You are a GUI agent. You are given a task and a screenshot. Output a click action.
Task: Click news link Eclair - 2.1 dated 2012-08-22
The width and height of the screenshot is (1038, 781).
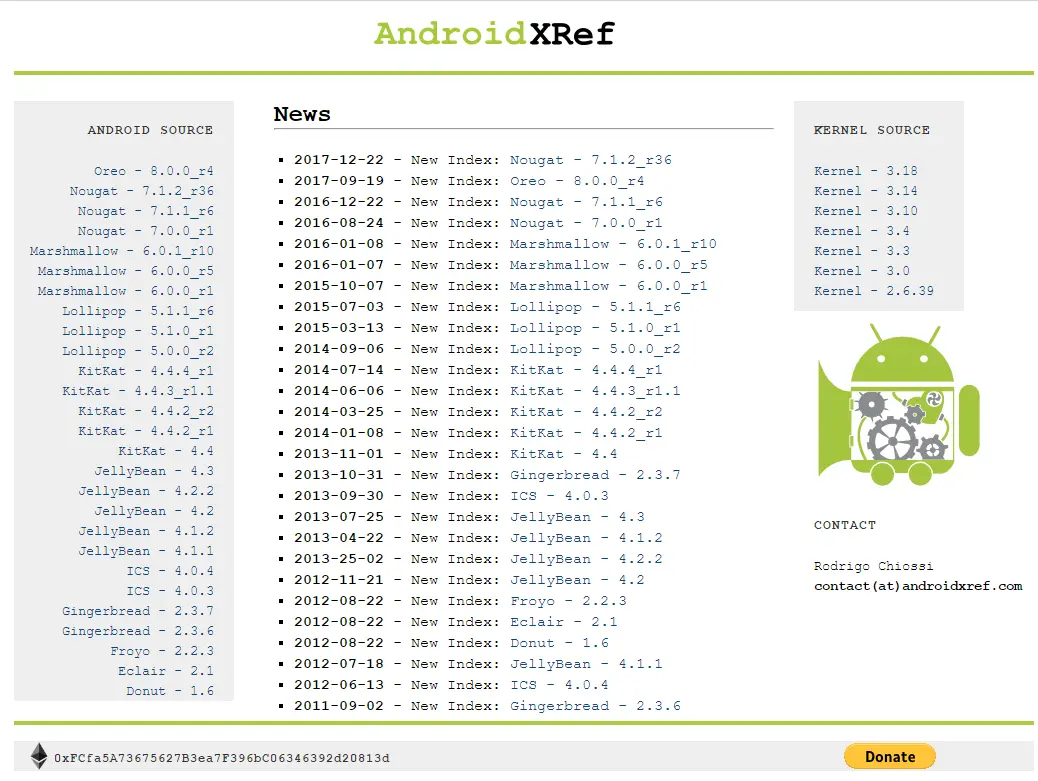563,622
